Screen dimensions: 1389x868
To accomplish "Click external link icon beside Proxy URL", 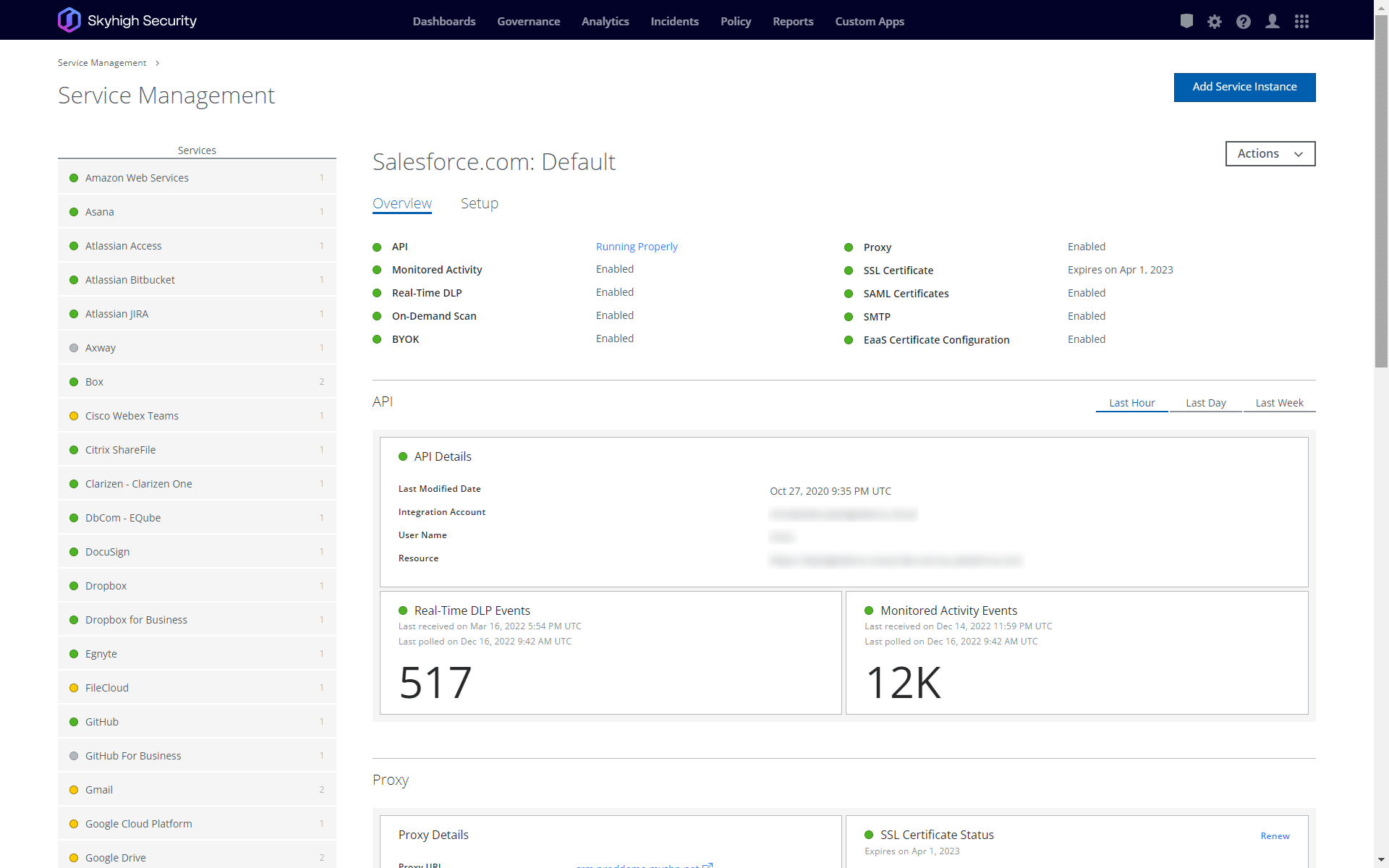I will (708, 865).
